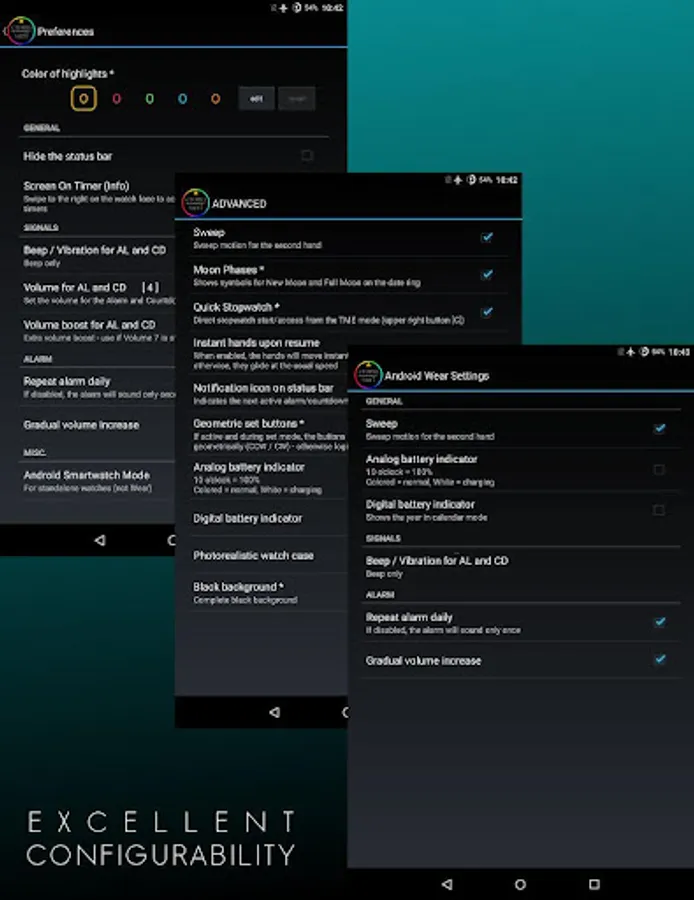Tap the ADVANCED screen app logo
Viewport: 694px width, 900px height.
click(x=195, y=203)
